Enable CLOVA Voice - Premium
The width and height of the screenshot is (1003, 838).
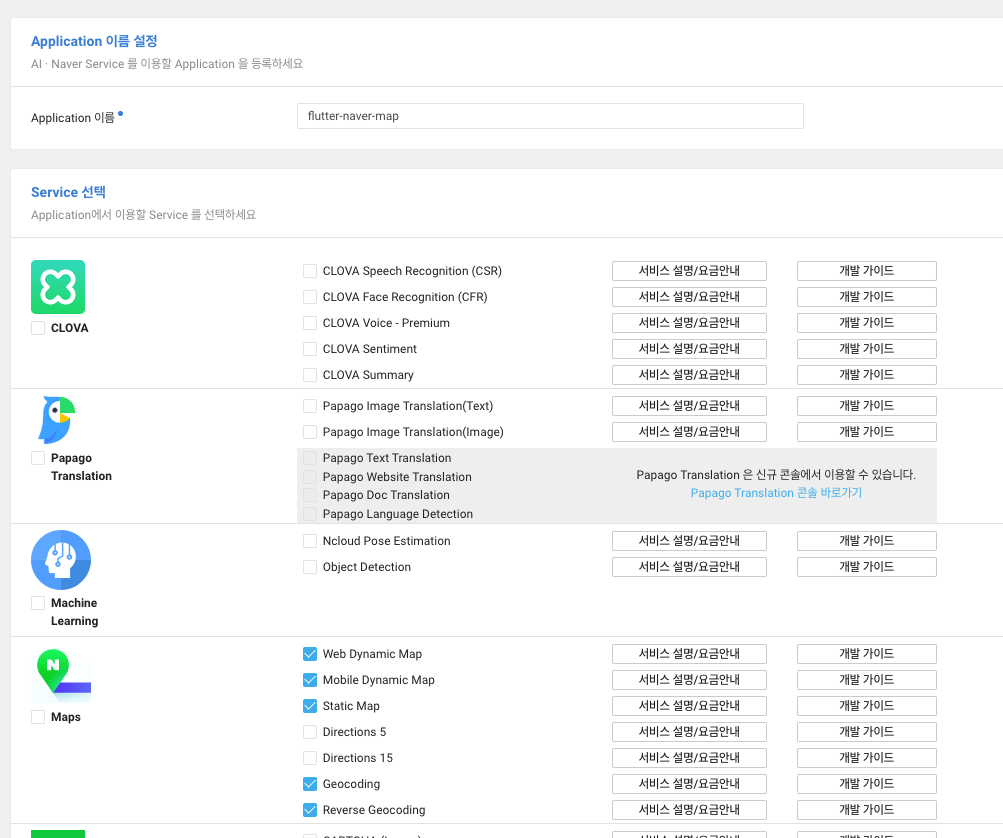(310, 323)
